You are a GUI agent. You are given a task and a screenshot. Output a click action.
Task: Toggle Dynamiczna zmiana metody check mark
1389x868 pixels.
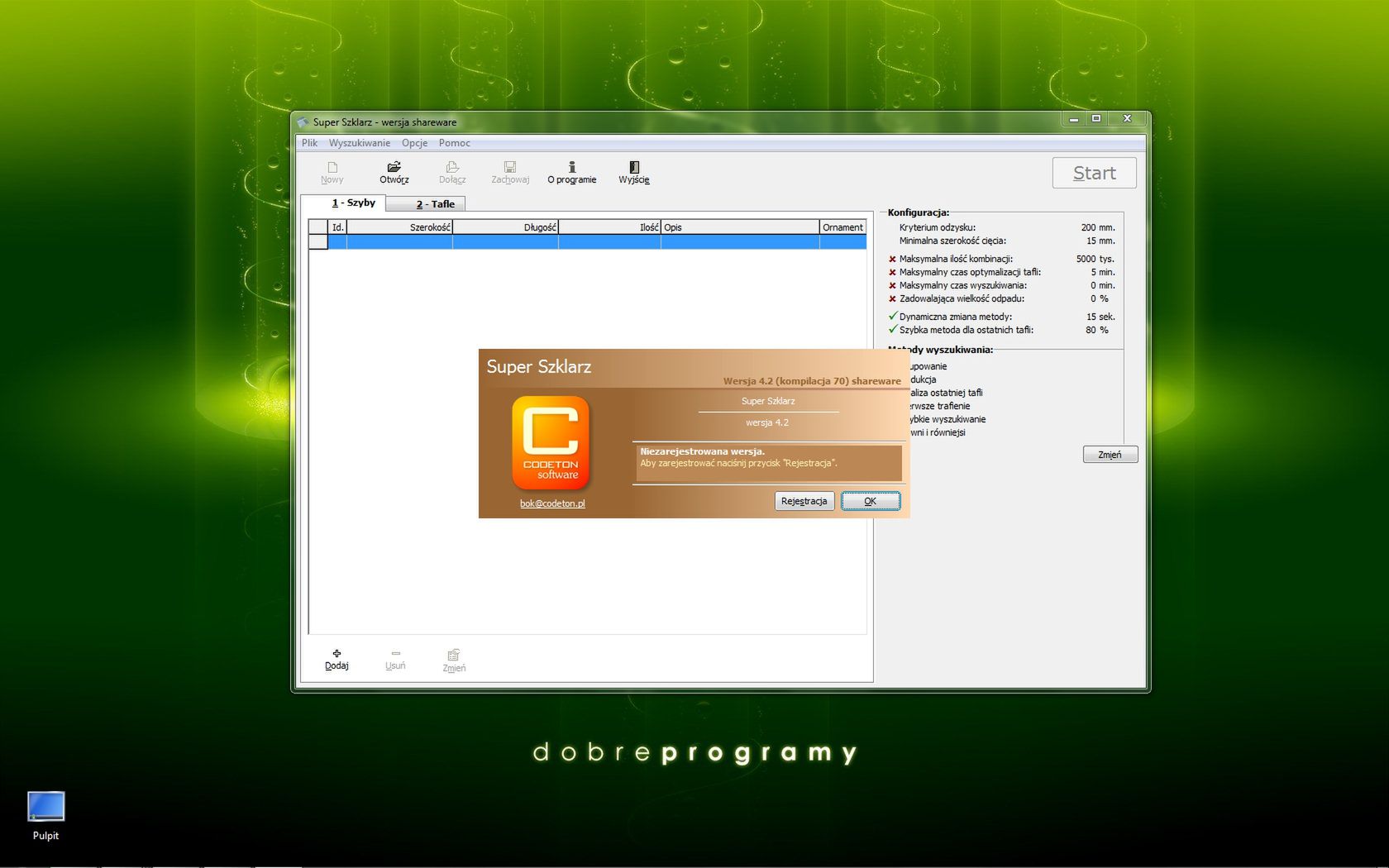[892, 316]
